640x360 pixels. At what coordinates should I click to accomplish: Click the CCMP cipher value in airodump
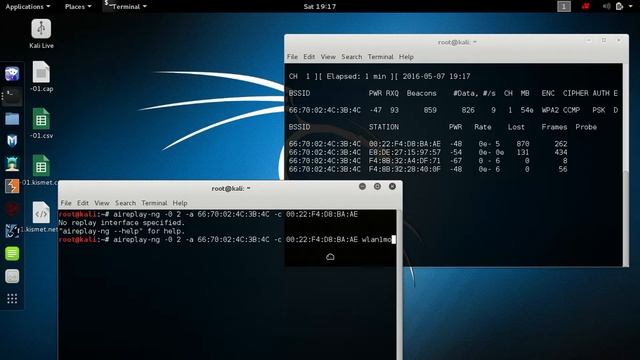pos(571,110)
